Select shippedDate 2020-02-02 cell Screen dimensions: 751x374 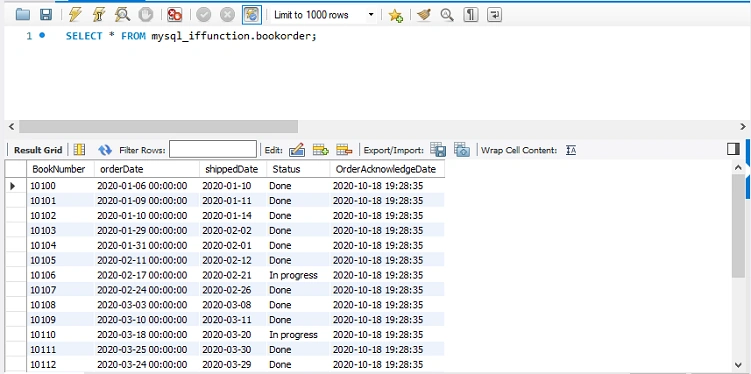(x=233, y=230)
